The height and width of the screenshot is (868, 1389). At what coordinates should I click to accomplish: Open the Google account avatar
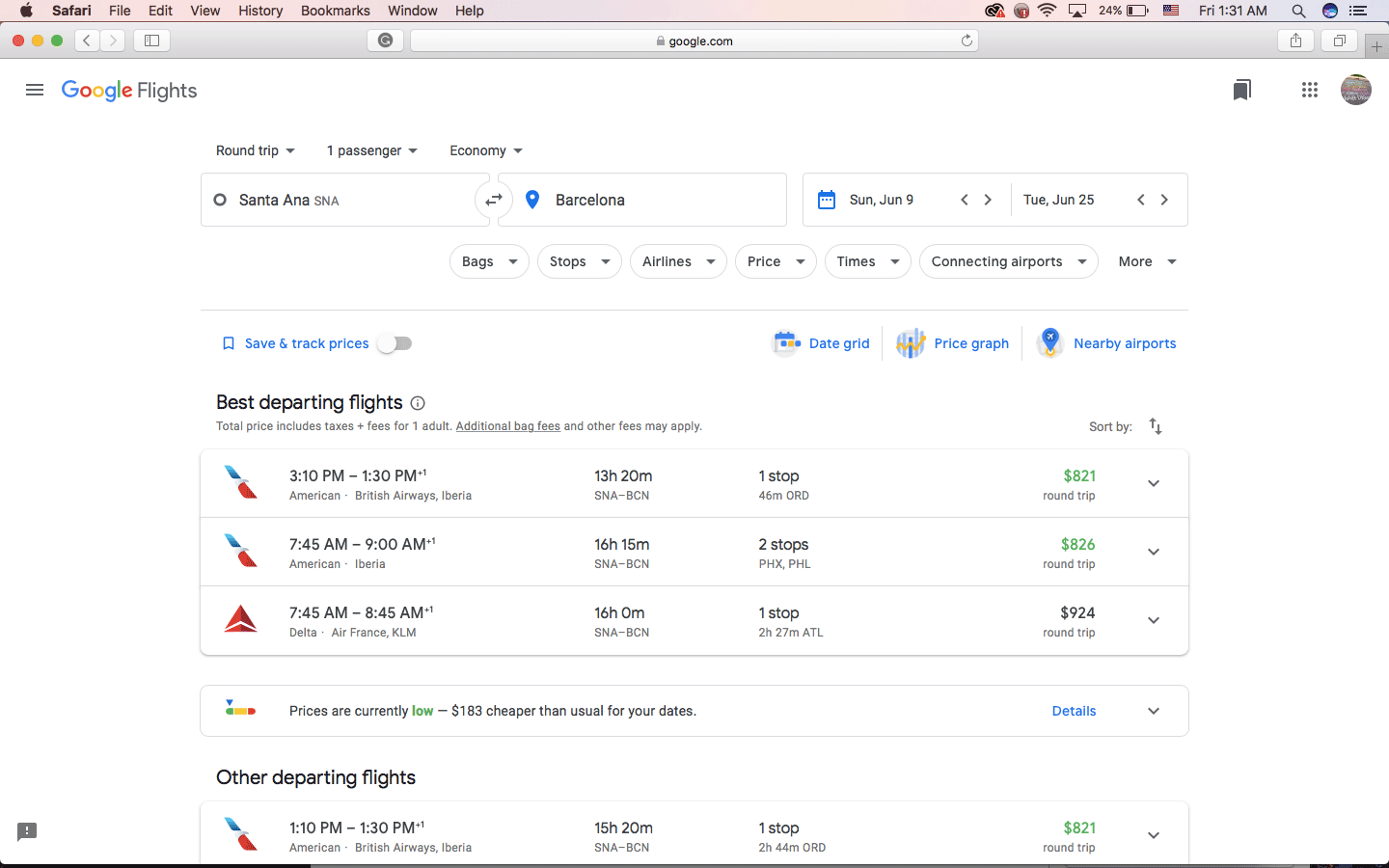tap(1356, 90)
